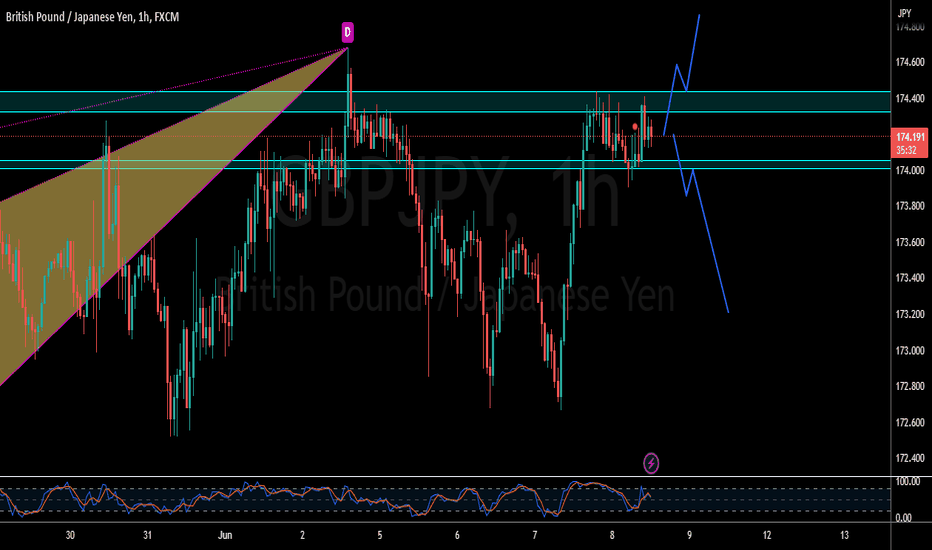This screenshot has width=932, height=550.
Task: Click the JPY currency label on price axis
Action: click(x=904, y=13)
